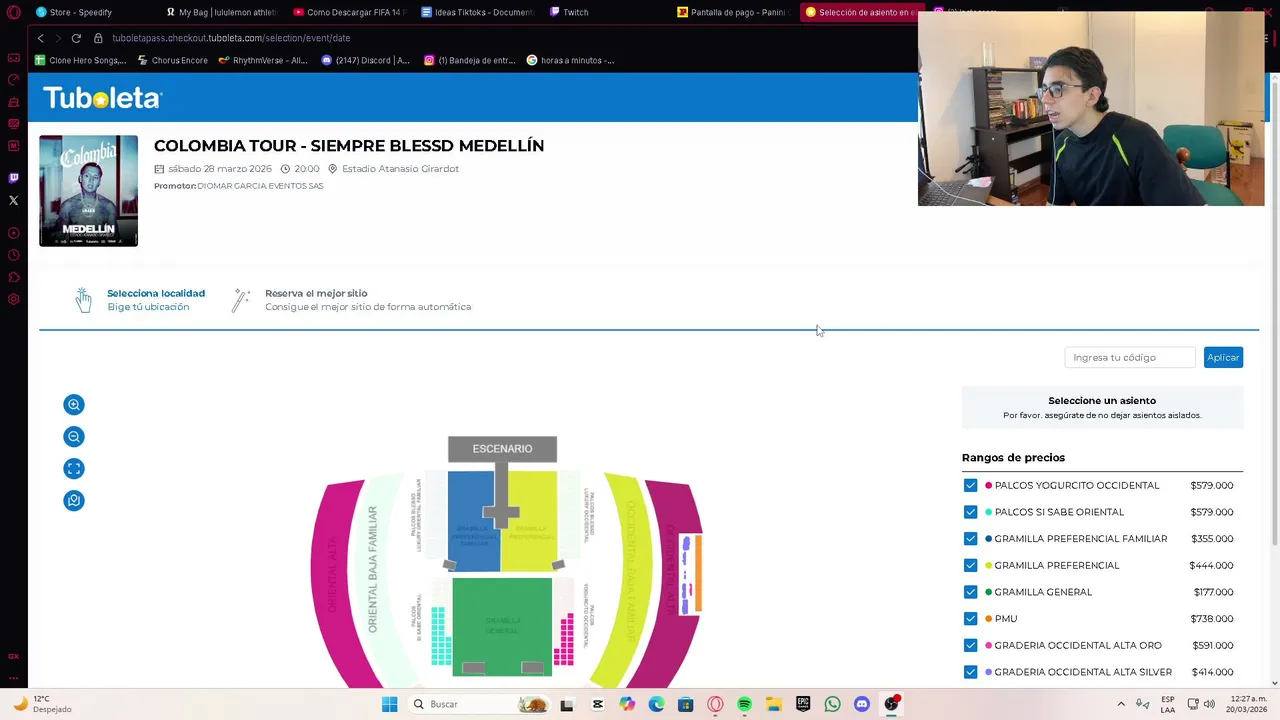The width and height of the screenshot is (1280, 720).
Task: Open horas a minutos Google bookmark
Action: coord(570,60)
